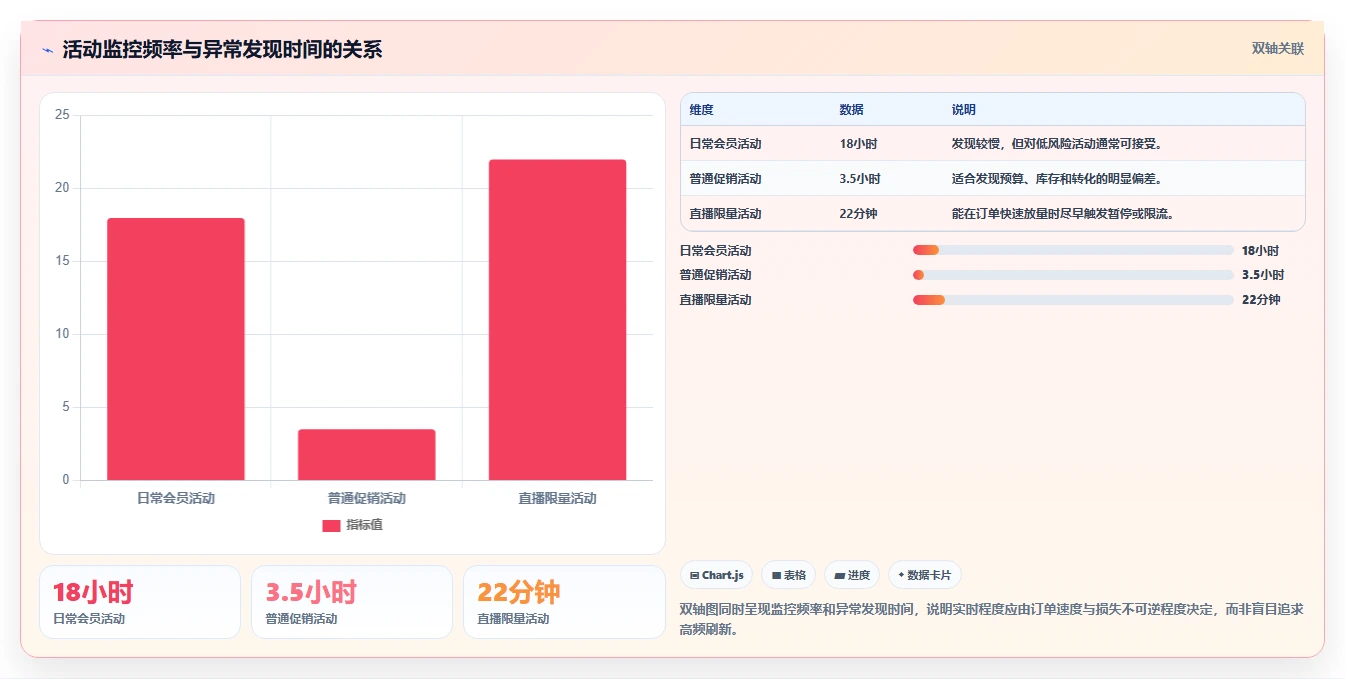1345x679 pixels.
Task: Click the 直播限量活动 progress row label
Action: [x=715, y=300]
